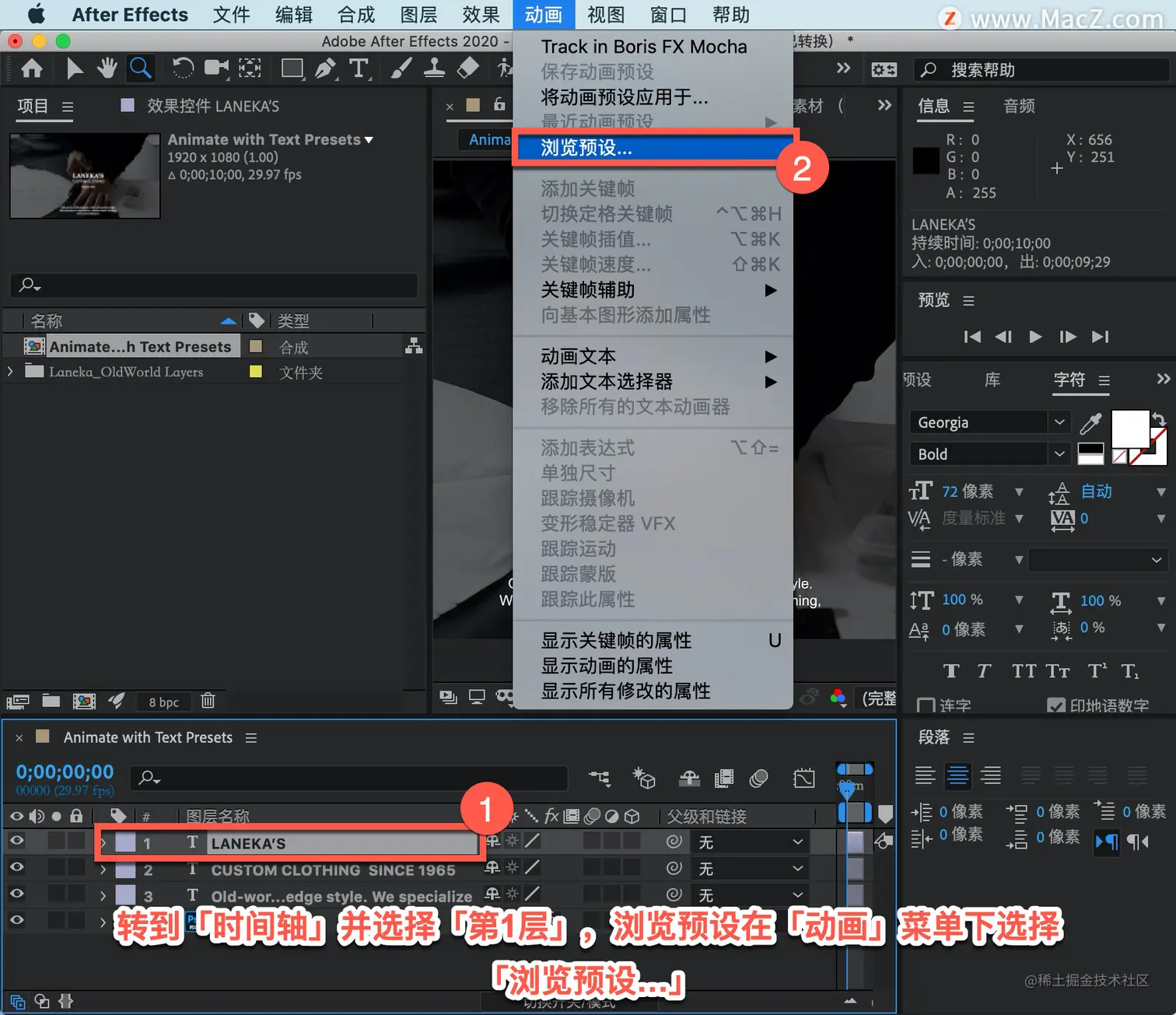Hide the LANEKA'S layer eye
The height and width of the screenshot is (1015, 1176).
16,841
